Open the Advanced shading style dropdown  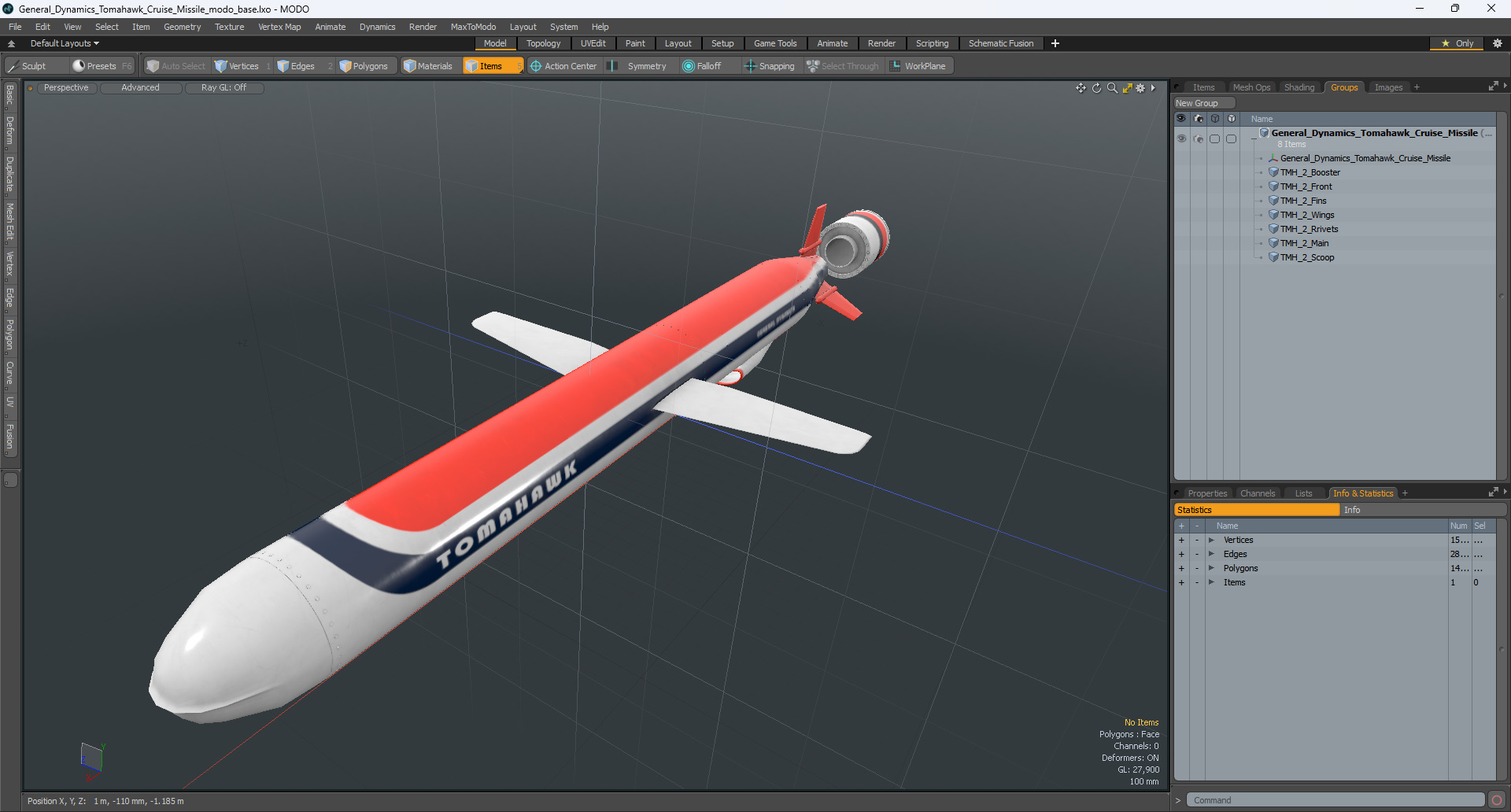point(140,88)
